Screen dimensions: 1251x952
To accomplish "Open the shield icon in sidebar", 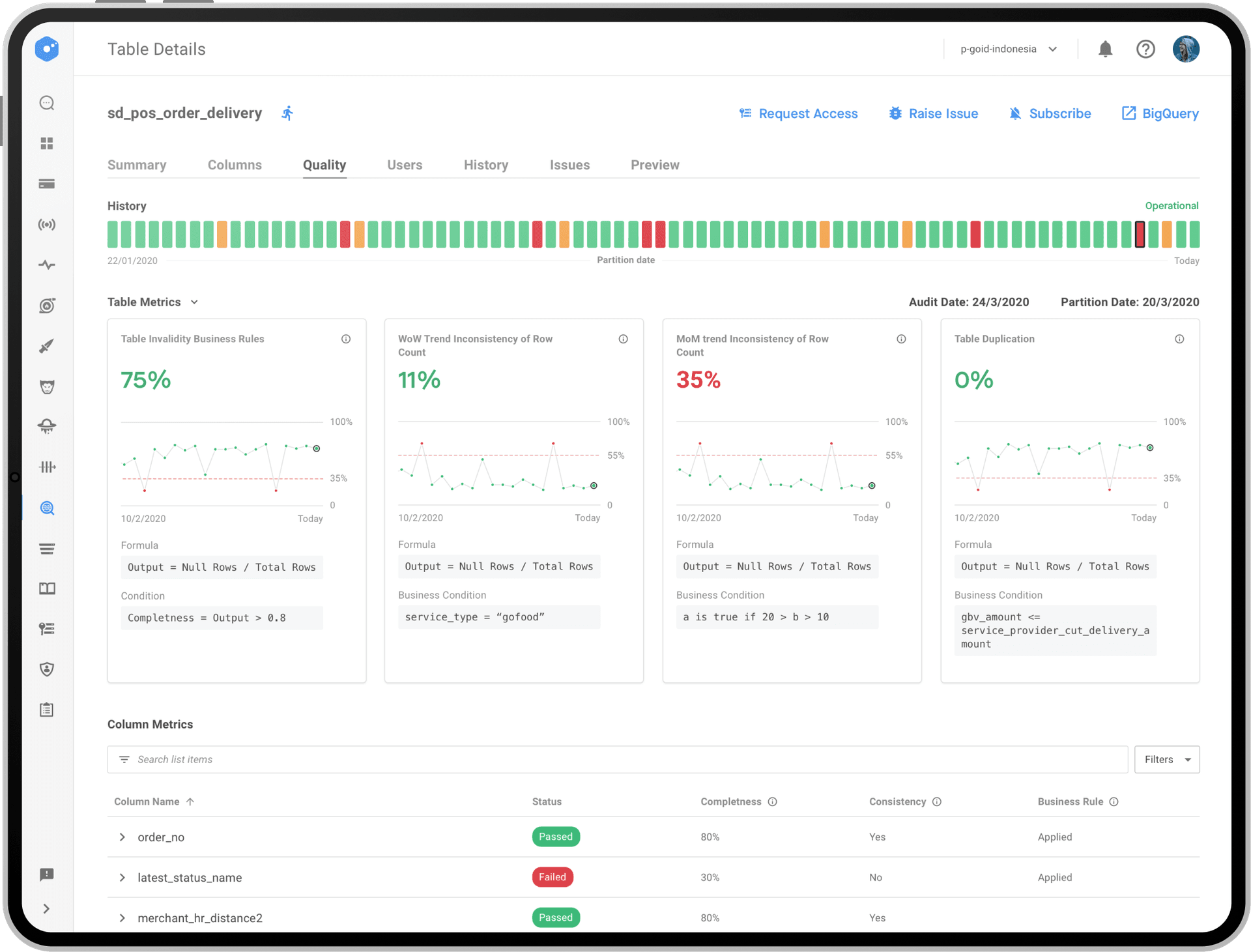I will (x=47, y=669).
